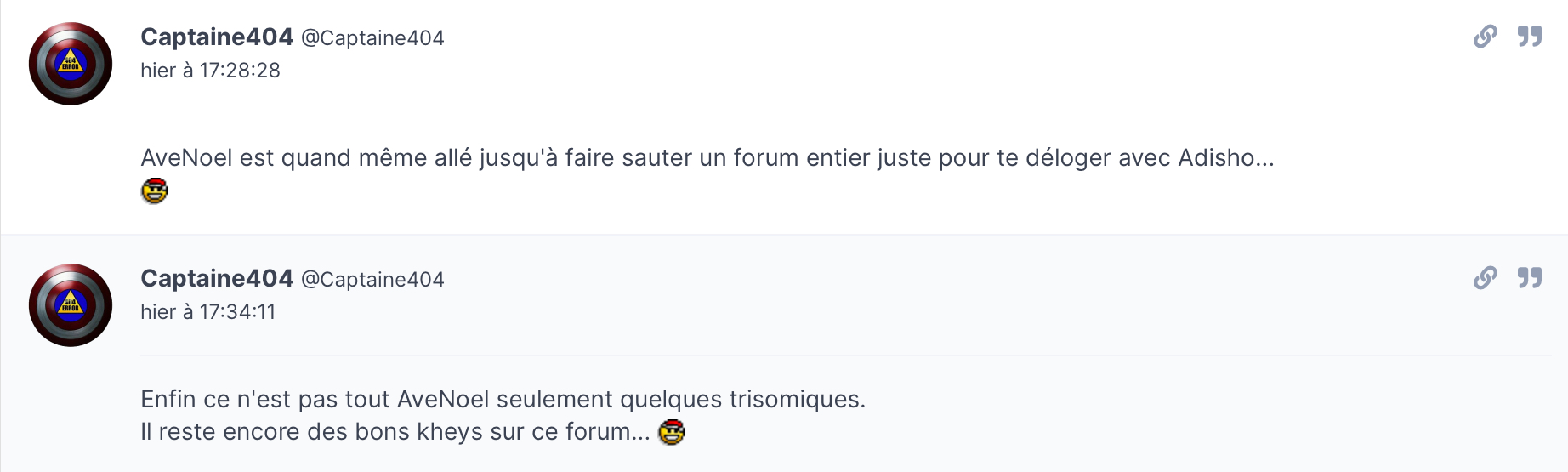Quote the 17:28:28 post by Captaine404
This screenshot has width=1568, height=472.
1530,37
